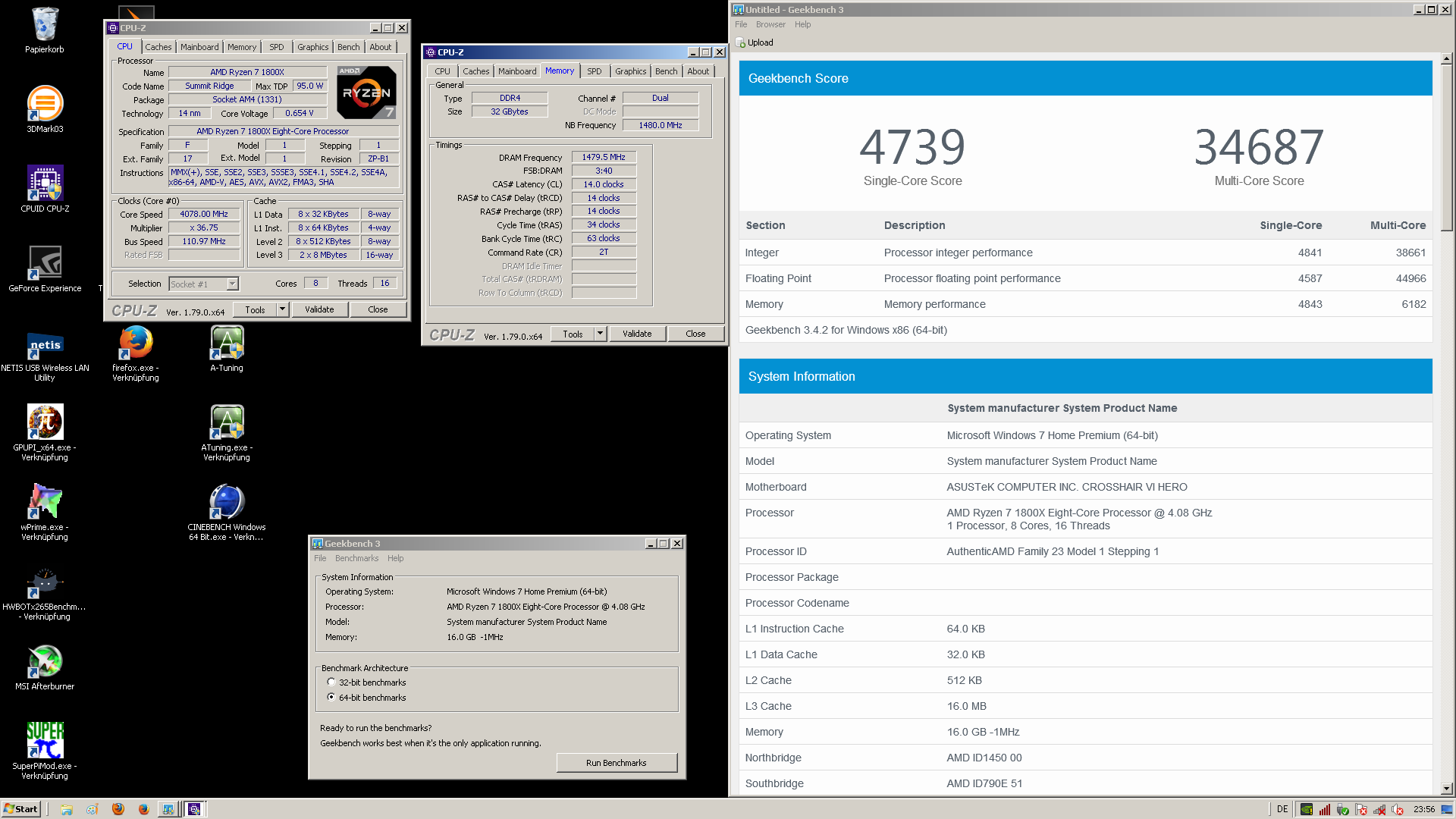Screen dimensions: 1456x819
Task: Click the 34687 Multi-Core Score value
Action: tap(1259, 147)
